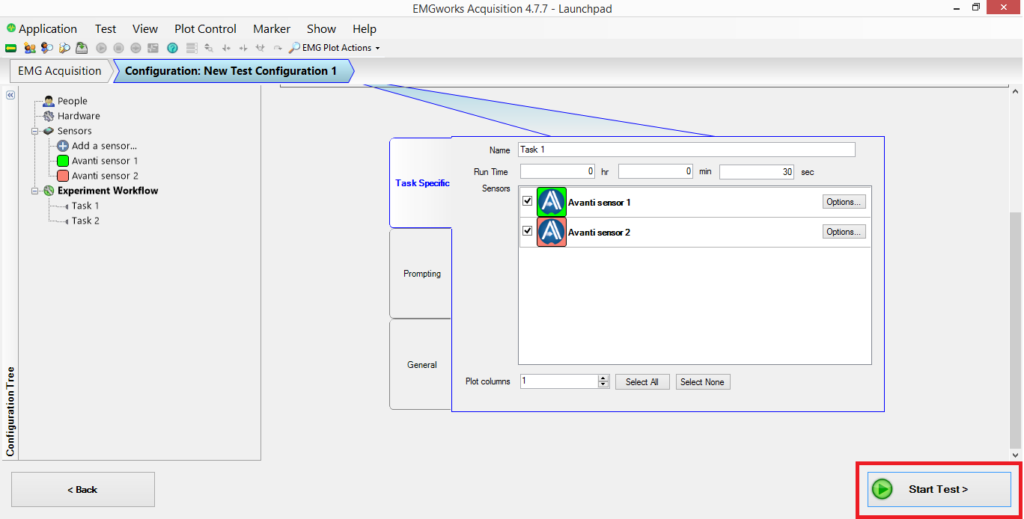Image resolution: width=1024 pixels, height=519 pixels.
Task: Click the vertical scrollbar up arrow
Action: pos(1015,92)
